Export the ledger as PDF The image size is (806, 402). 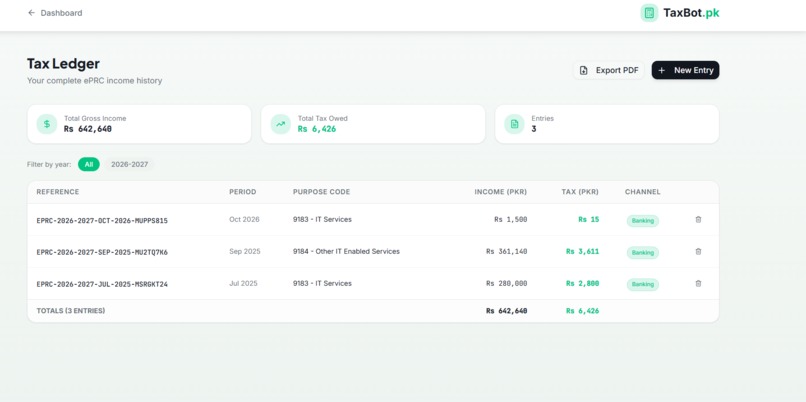(x=609, y=70)
